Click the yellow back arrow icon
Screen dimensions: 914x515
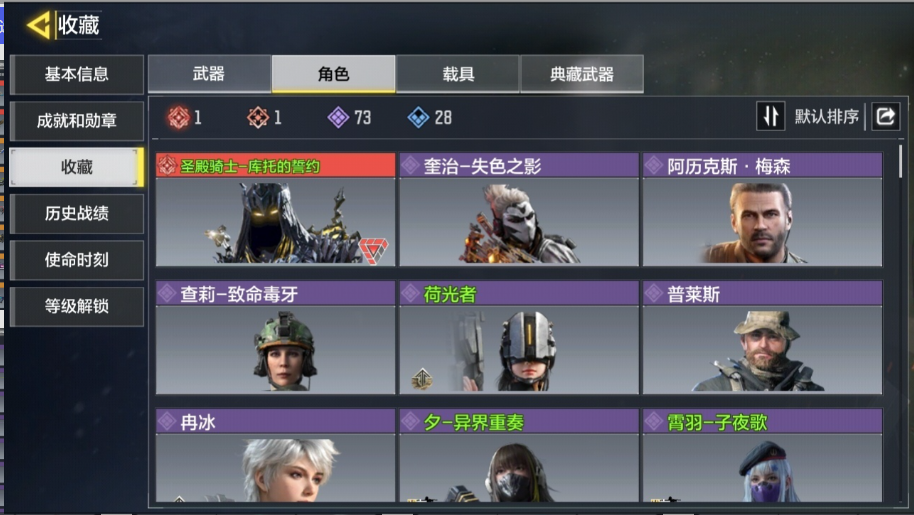(38, 25)
